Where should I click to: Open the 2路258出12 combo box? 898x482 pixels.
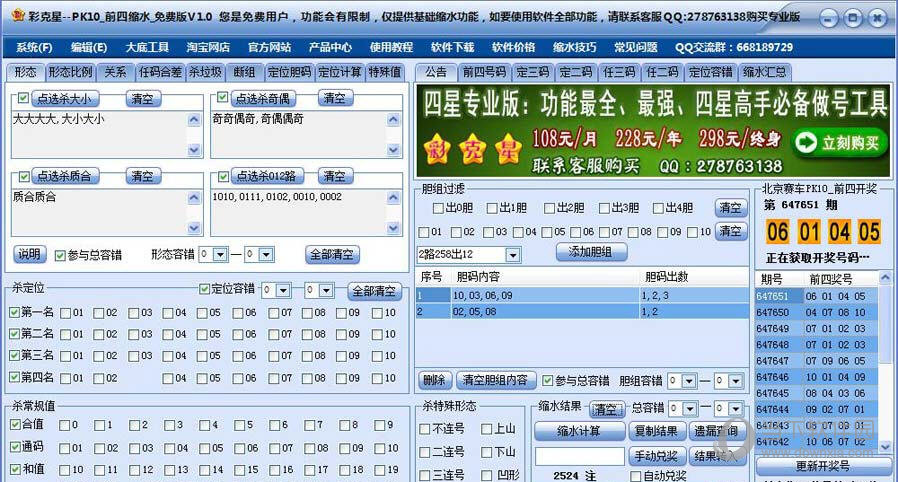coord(513,255)
